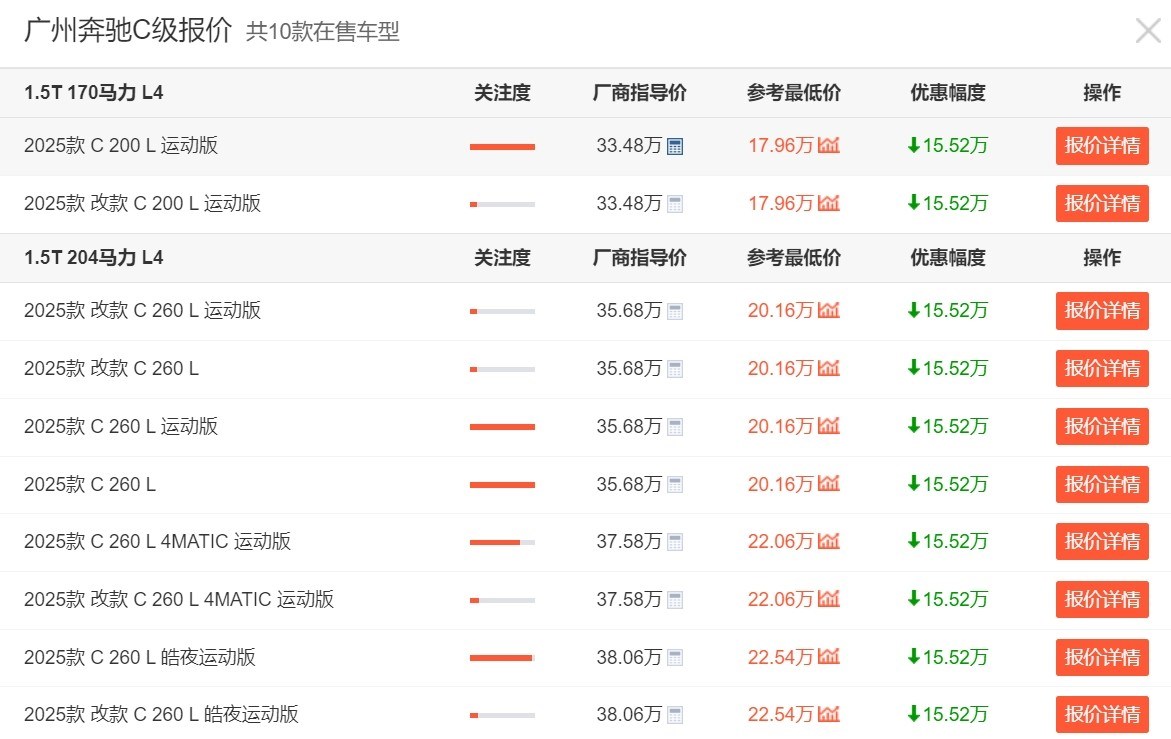
Task: Click 报价详情 for 2025款 C 200 L 运动版
Action: [x=1101, y=146]
